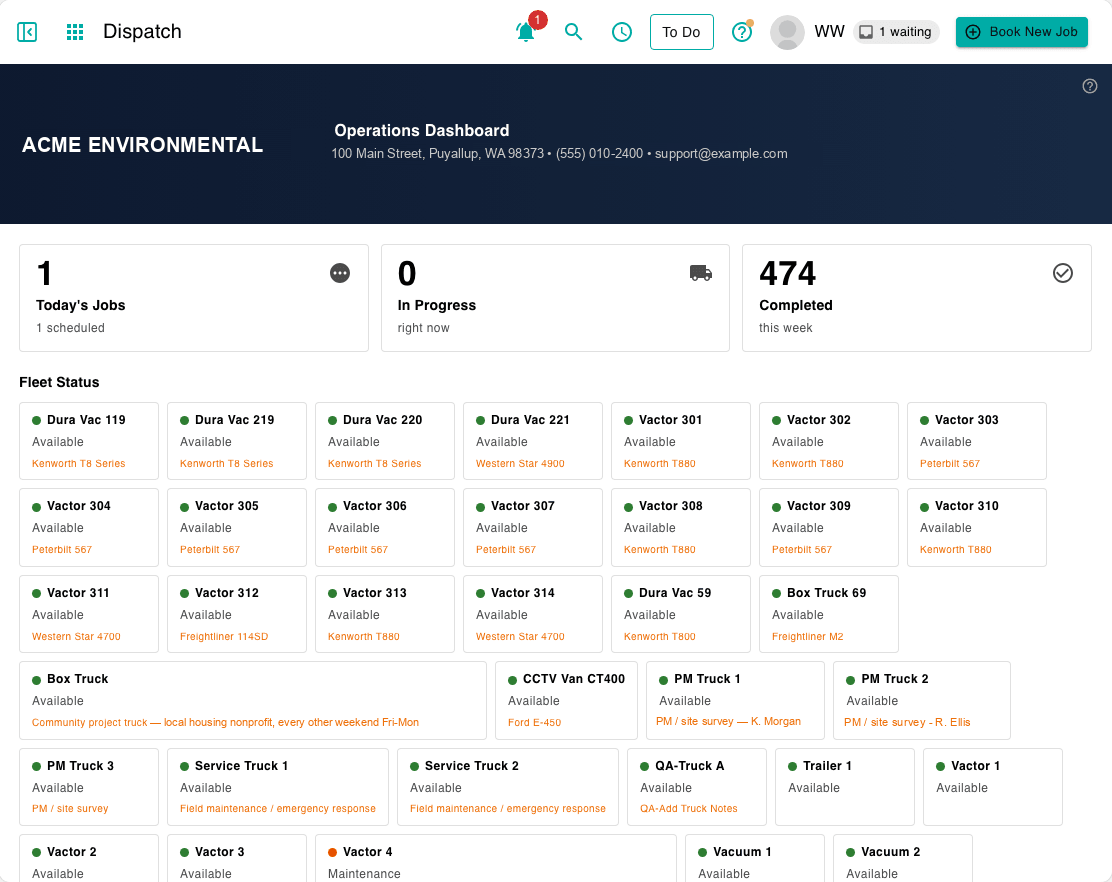
Task: Select the Vactor 306 fleet card
Action: 385,527
